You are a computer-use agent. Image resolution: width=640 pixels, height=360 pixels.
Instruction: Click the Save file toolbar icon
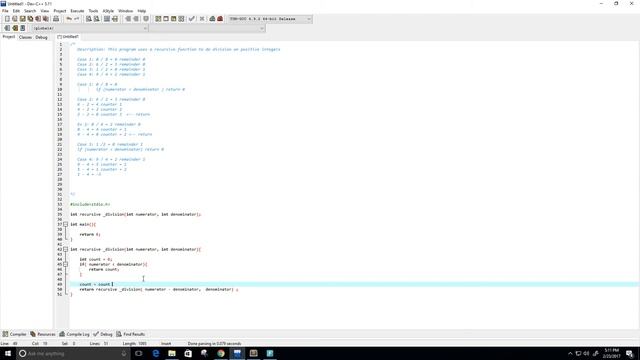[x=22, y=19]
